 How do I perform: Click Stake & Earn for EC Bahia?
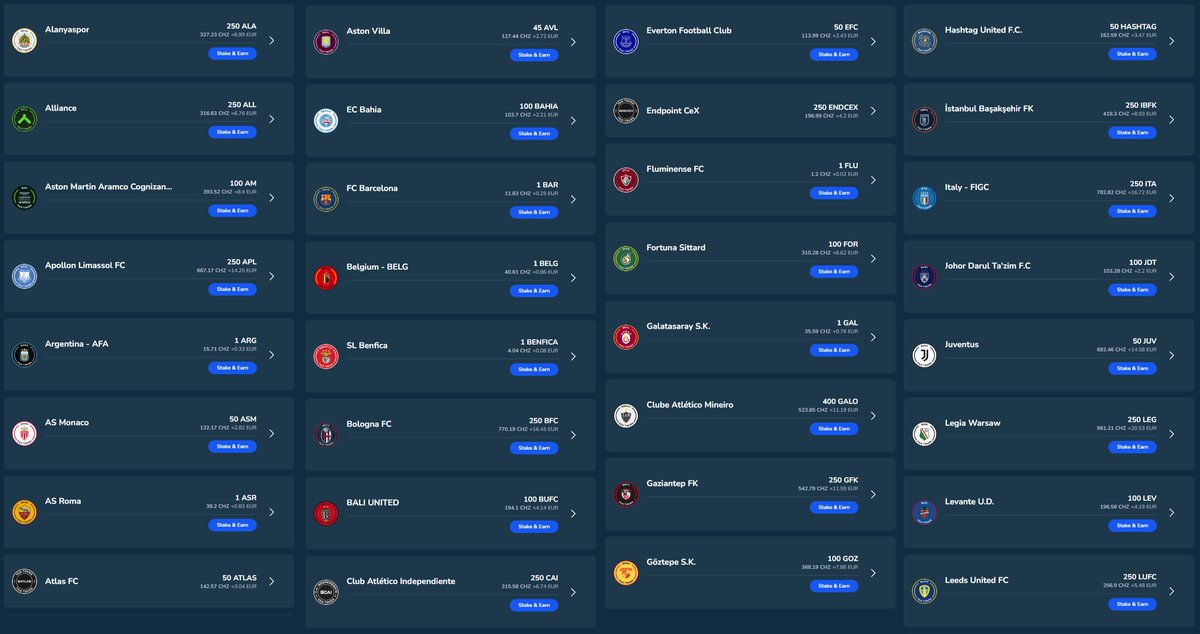coord(534,134)
